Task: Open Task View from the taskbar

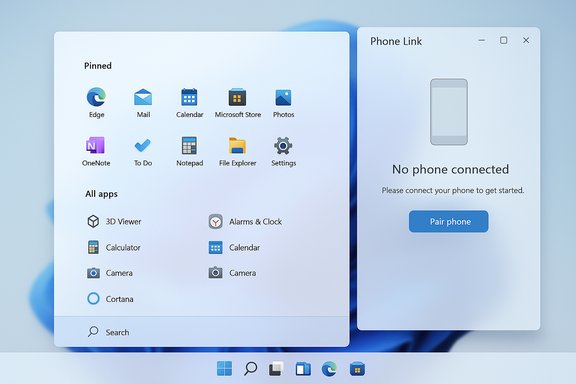Action: click(x=276, y=369)
